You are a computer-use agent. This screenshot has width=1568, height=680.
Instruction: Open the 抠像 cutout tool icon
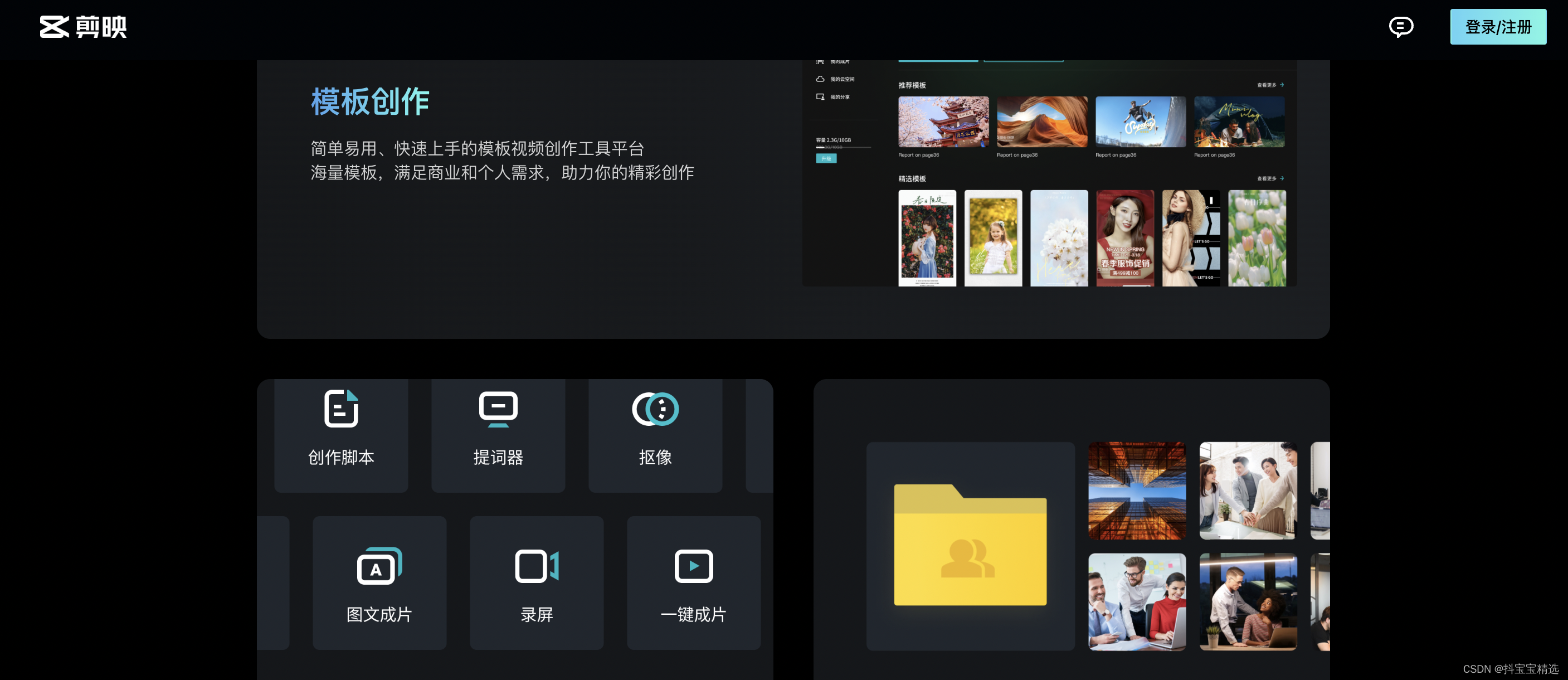coord(655,409)
